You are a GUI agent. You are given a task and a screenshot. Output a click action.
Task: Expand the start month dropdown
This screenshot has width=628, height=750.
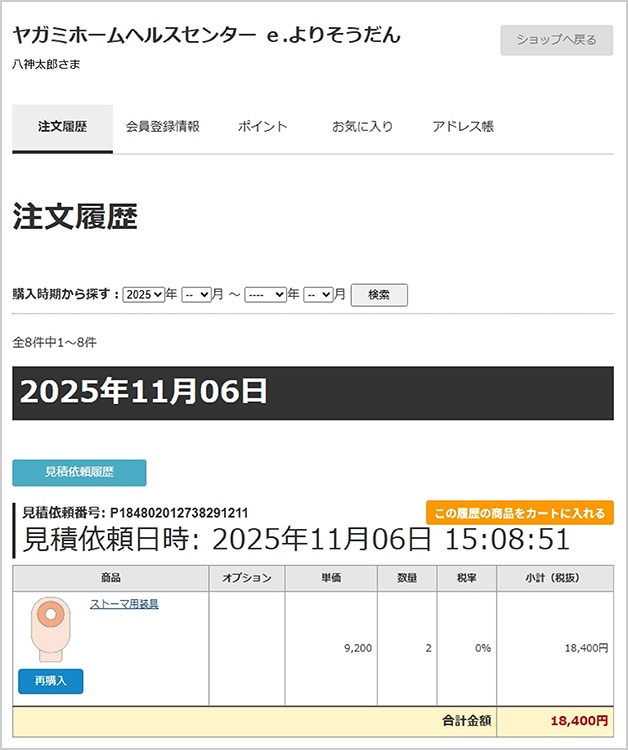196,295
